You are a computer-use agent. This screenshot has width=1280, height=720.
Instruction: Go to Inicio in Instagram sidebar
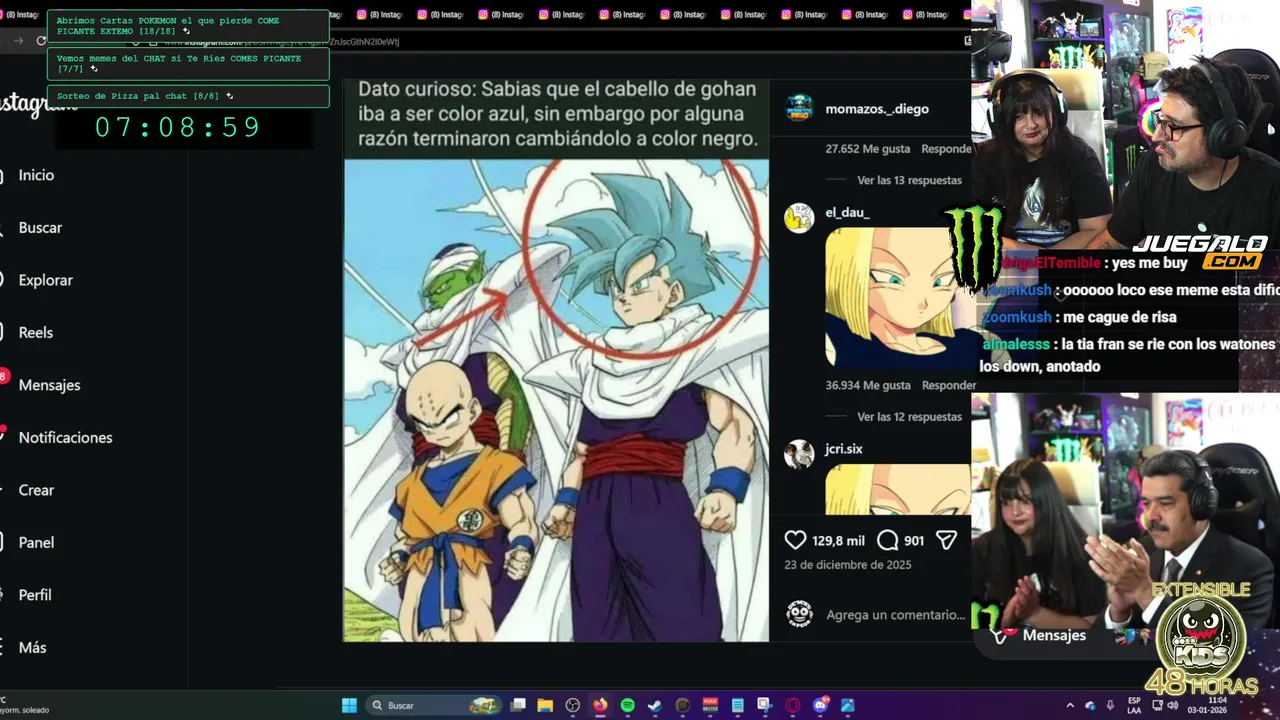tap(36, 175)
